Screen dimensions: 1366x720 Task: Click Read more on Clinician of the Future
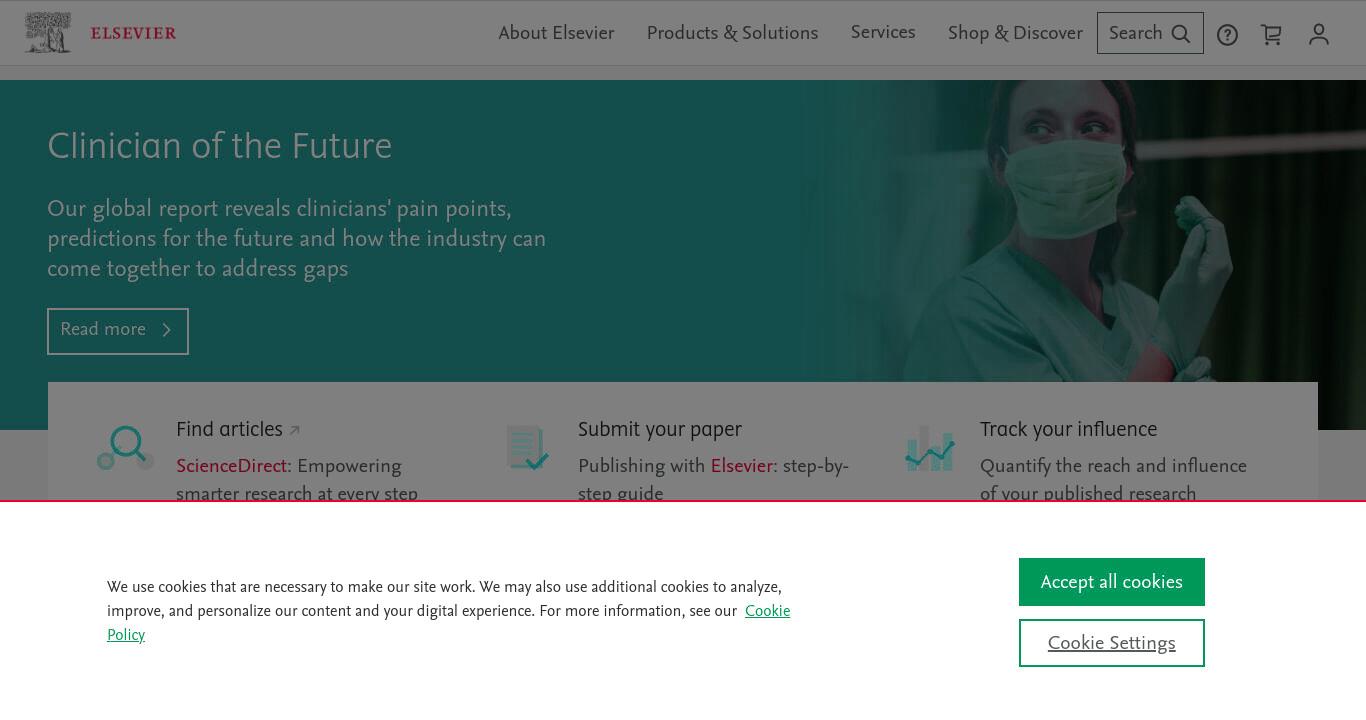pos(118,331)
